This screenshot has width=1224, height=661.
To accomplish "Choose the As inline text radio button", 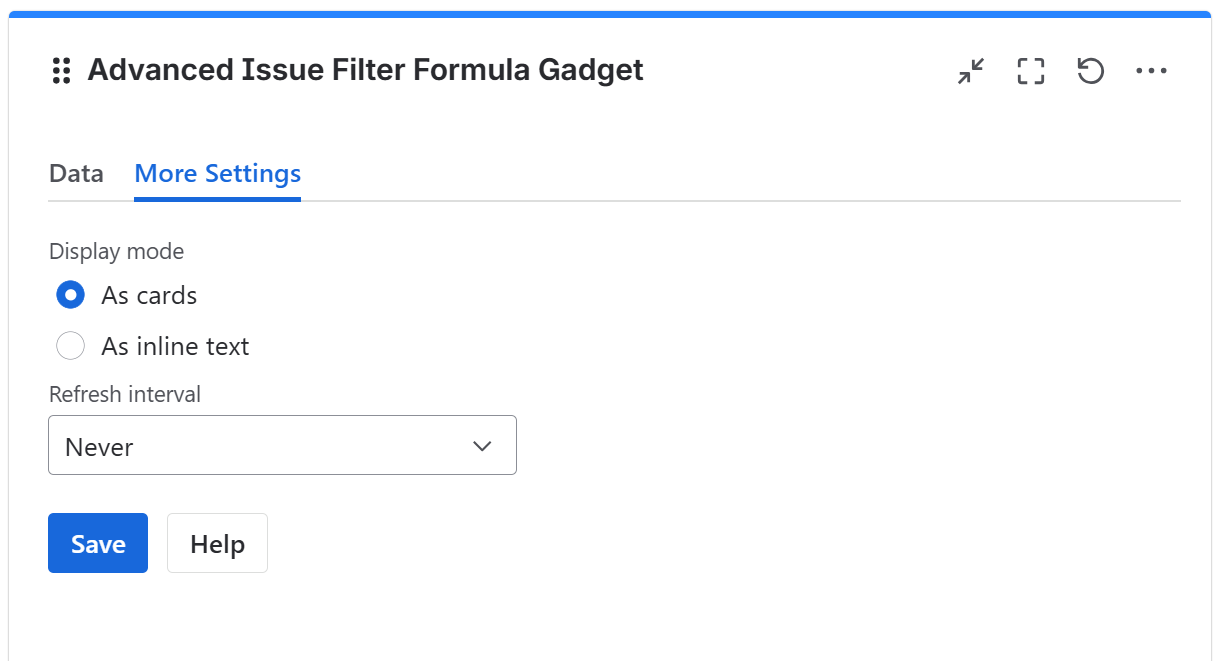I will [70, 345].
